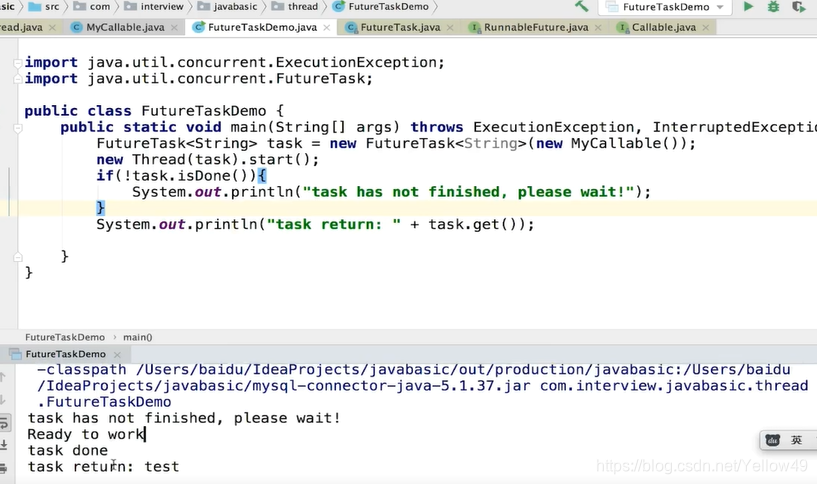Click the FutureTask.java class file icon
This screenshot has height=484, width=817.
click(352, 27)
